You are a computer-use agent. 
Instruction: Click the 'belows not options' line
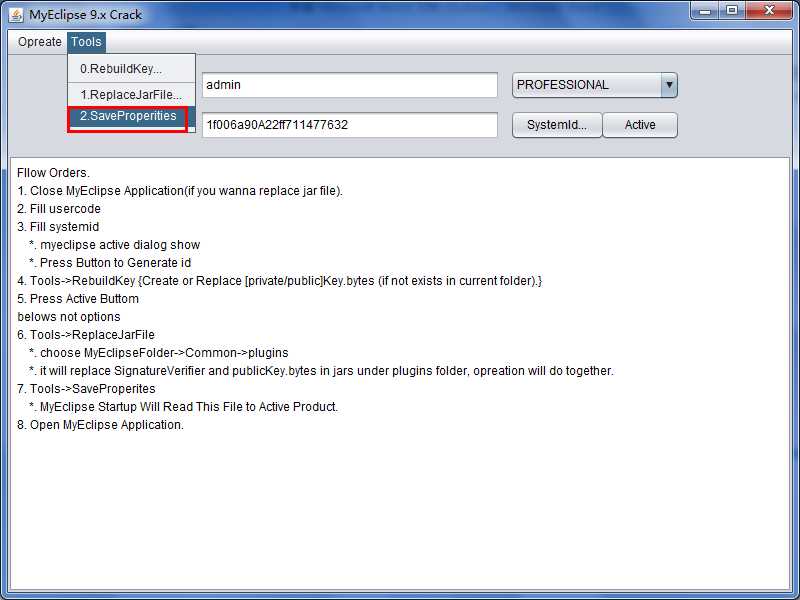[x=68, y=317]
